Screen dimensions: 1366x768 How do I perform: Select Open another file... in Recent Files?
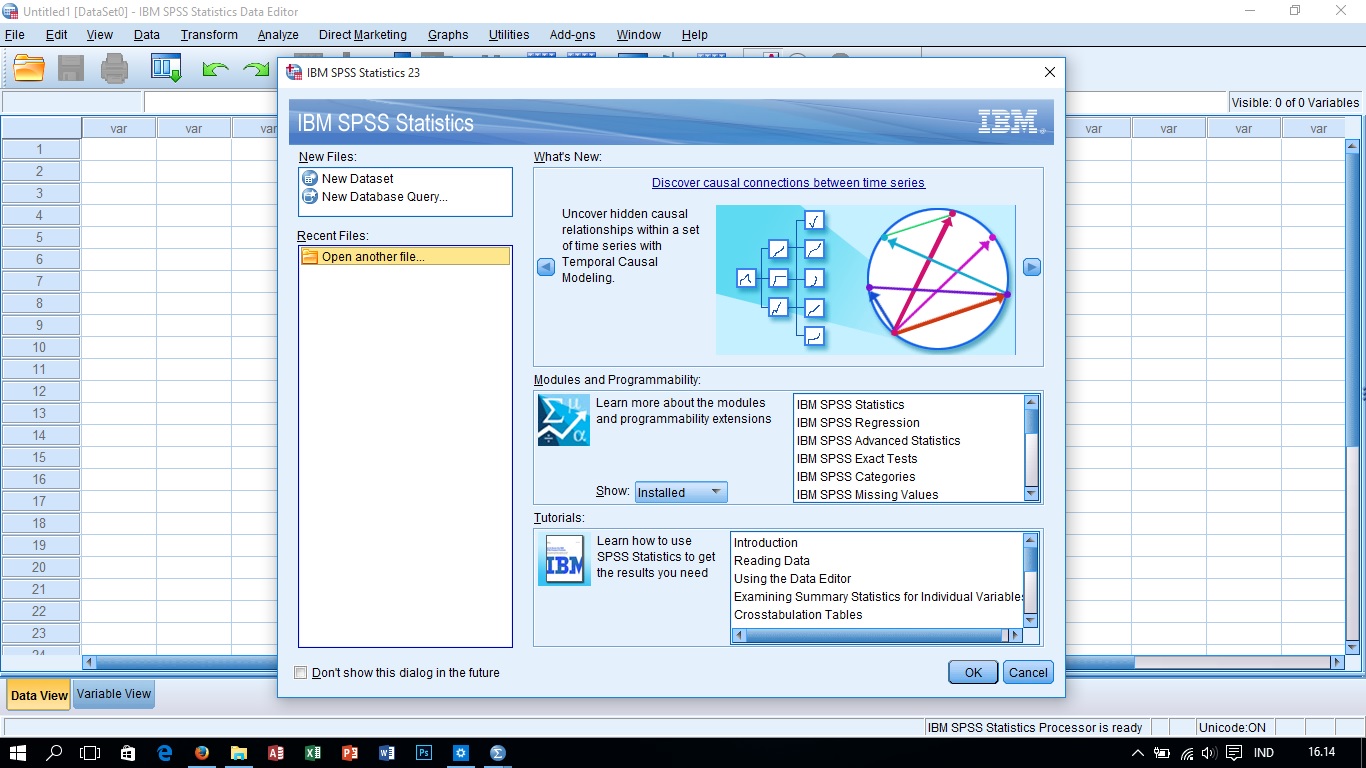(x=405, y=257)
